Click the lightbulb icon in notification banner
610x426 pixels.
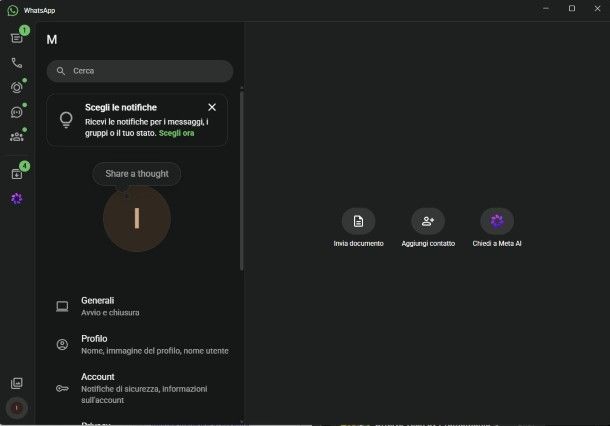tap(66, 120)
